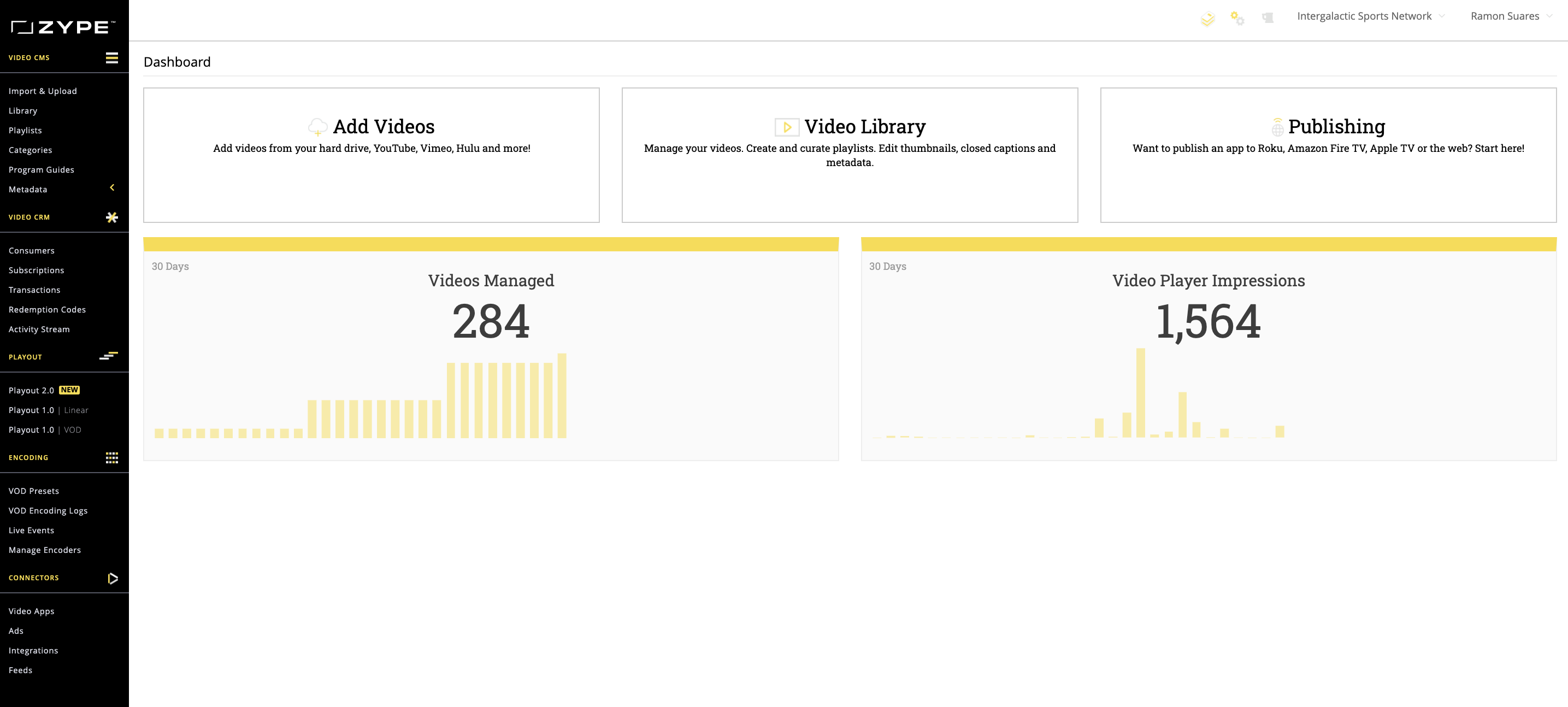This screenshot has width=1568, height=707.
Task: Click the Video CRM asterisk icon
Action: (x=112, y=217)
